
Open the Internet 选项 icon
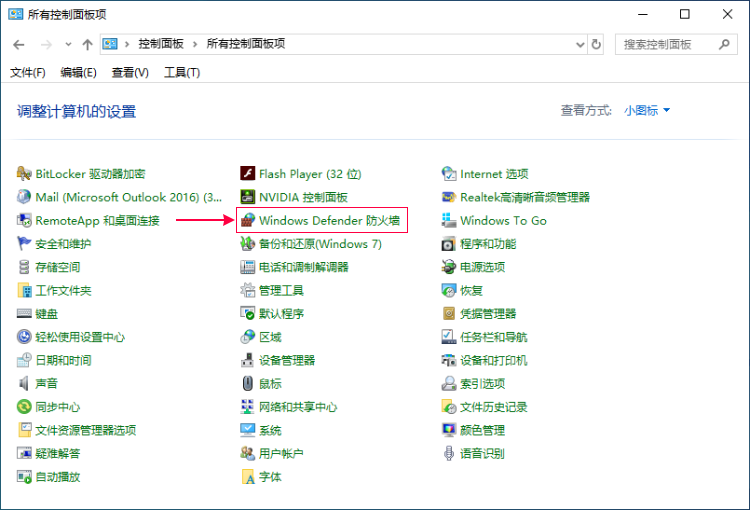tap(449, 174)
